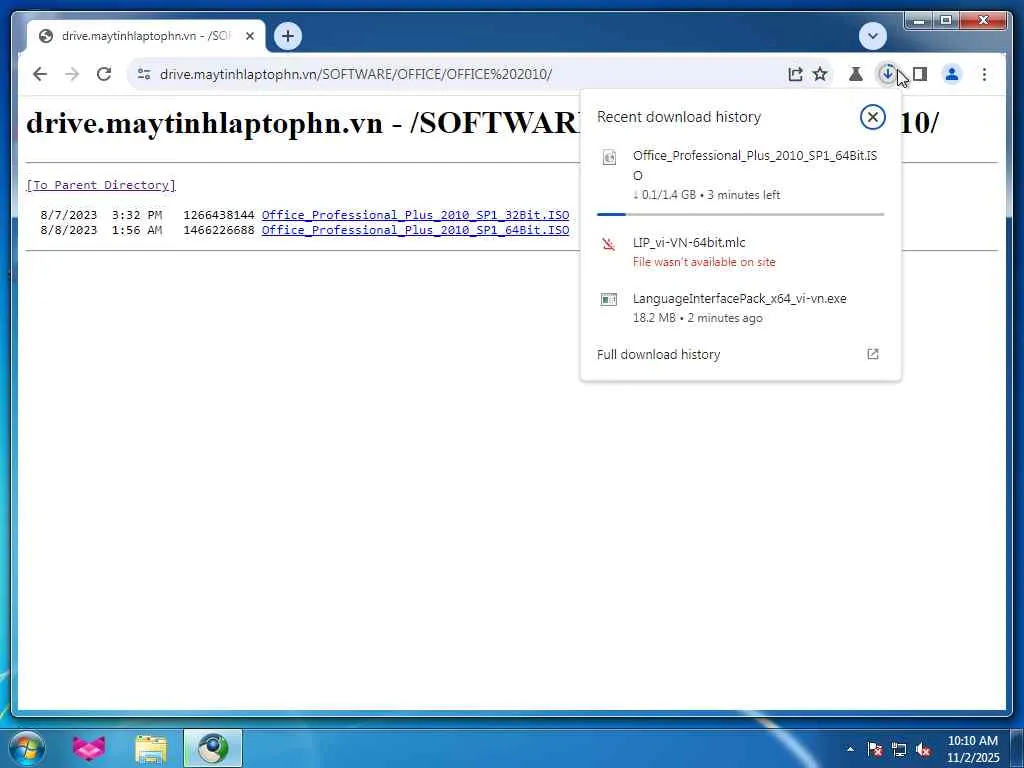Image resolution: width=1024 pixels, height=768 pixels.
Task: Click the '3 minutes left' status text
Action: [x=744, y=195]
